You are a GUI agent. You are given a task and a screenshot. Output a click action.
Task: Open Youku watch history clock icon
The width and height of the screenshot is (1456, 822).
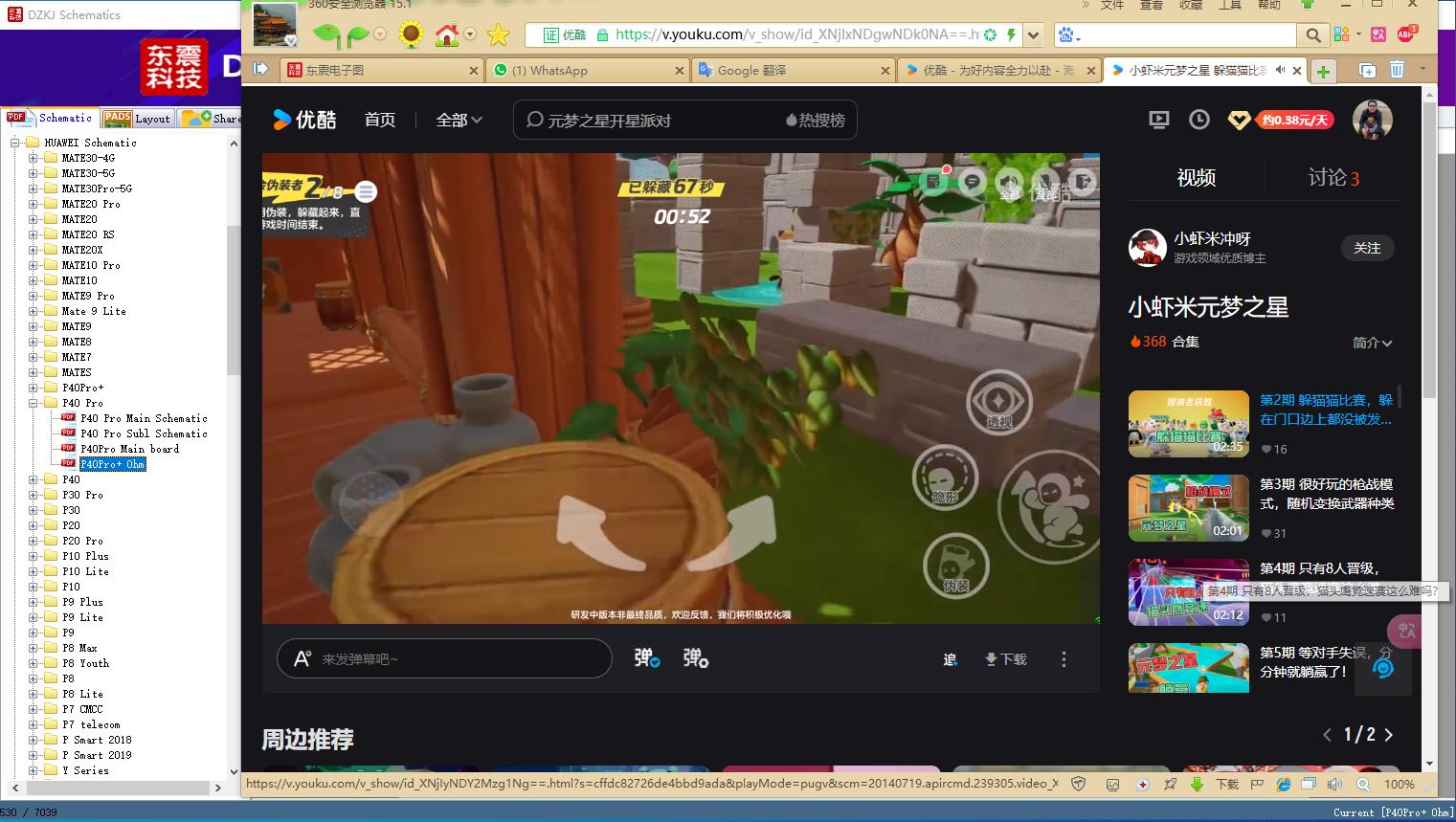coord(1198,120)
